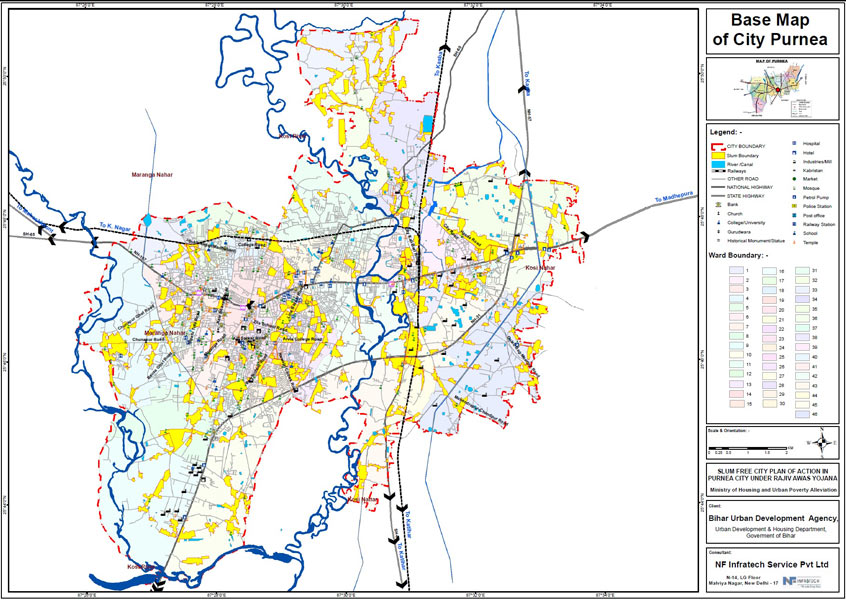Click the Post office icon in the legend
The width and height of the screenshot is (846, 600).
(x=794, y=215)
